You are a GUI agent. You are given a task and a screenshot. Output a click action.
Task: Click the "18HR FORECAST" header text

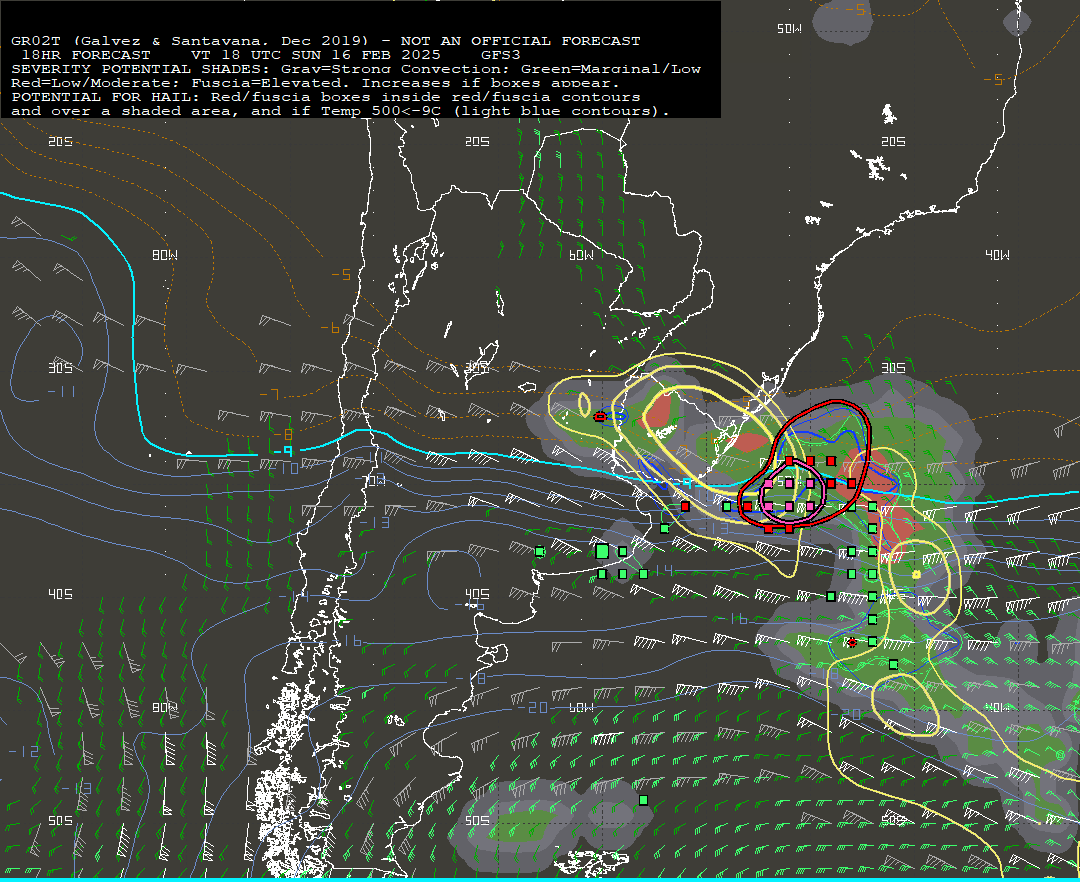[86, 55]
